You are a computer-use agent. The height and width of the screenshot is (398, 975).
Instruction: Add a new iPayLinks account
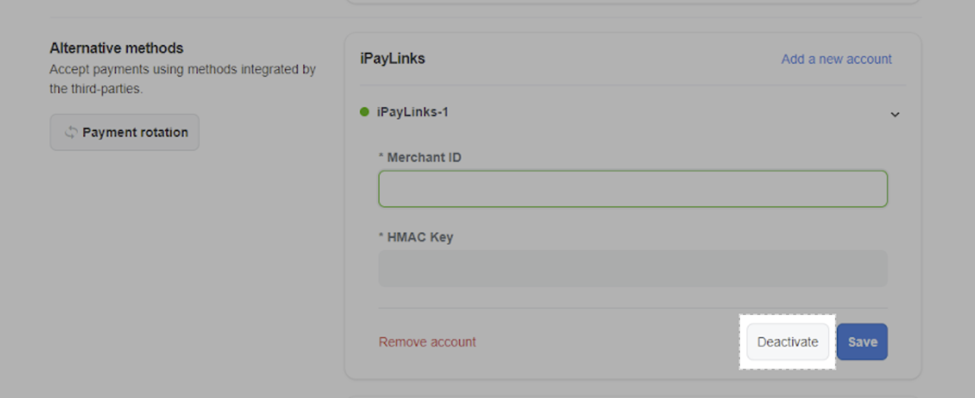(x=836, y=59)
